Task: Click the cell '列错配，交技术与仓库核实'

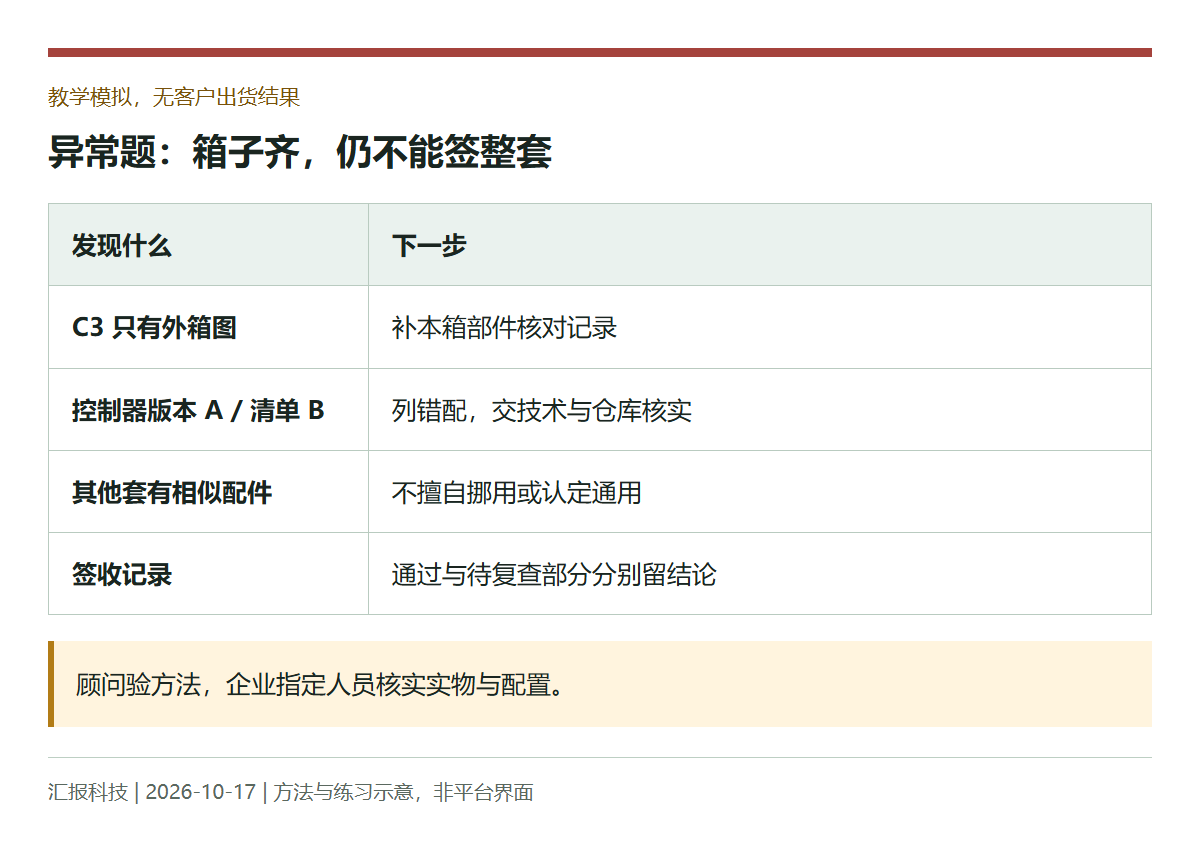Action: 759,409
